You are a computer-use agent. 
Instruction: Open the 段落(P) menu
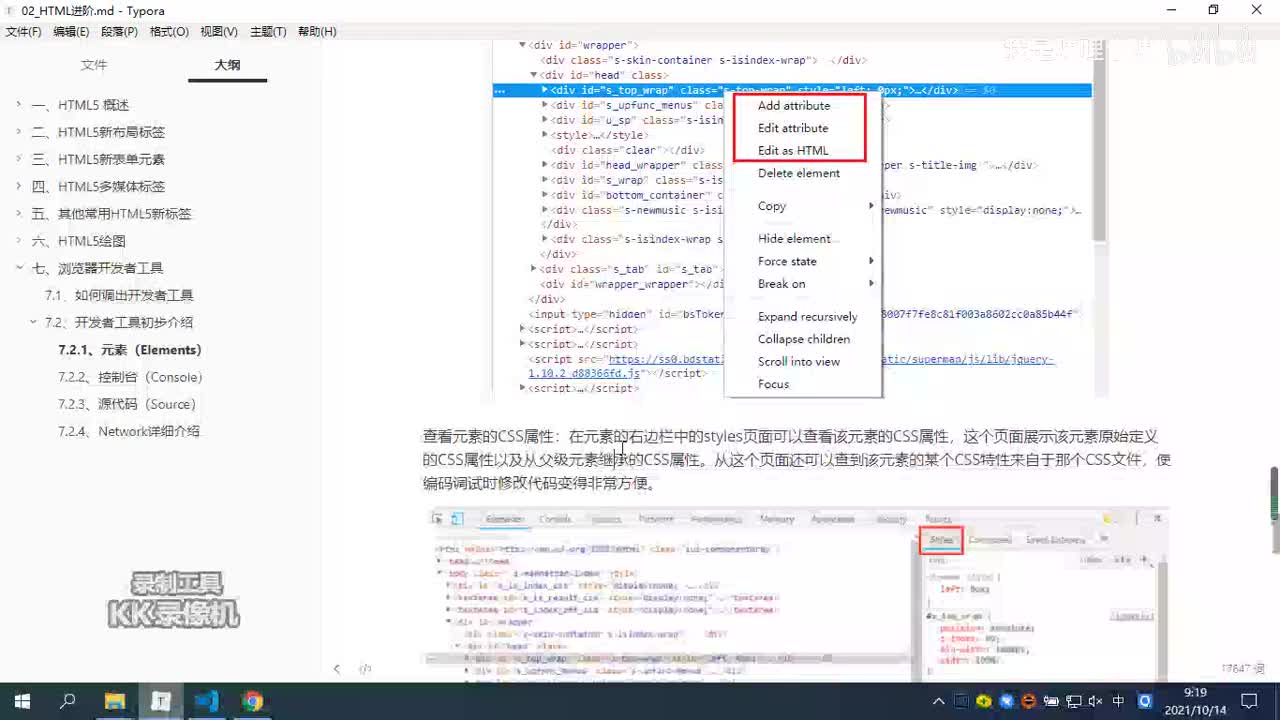(x=119, y=32)
